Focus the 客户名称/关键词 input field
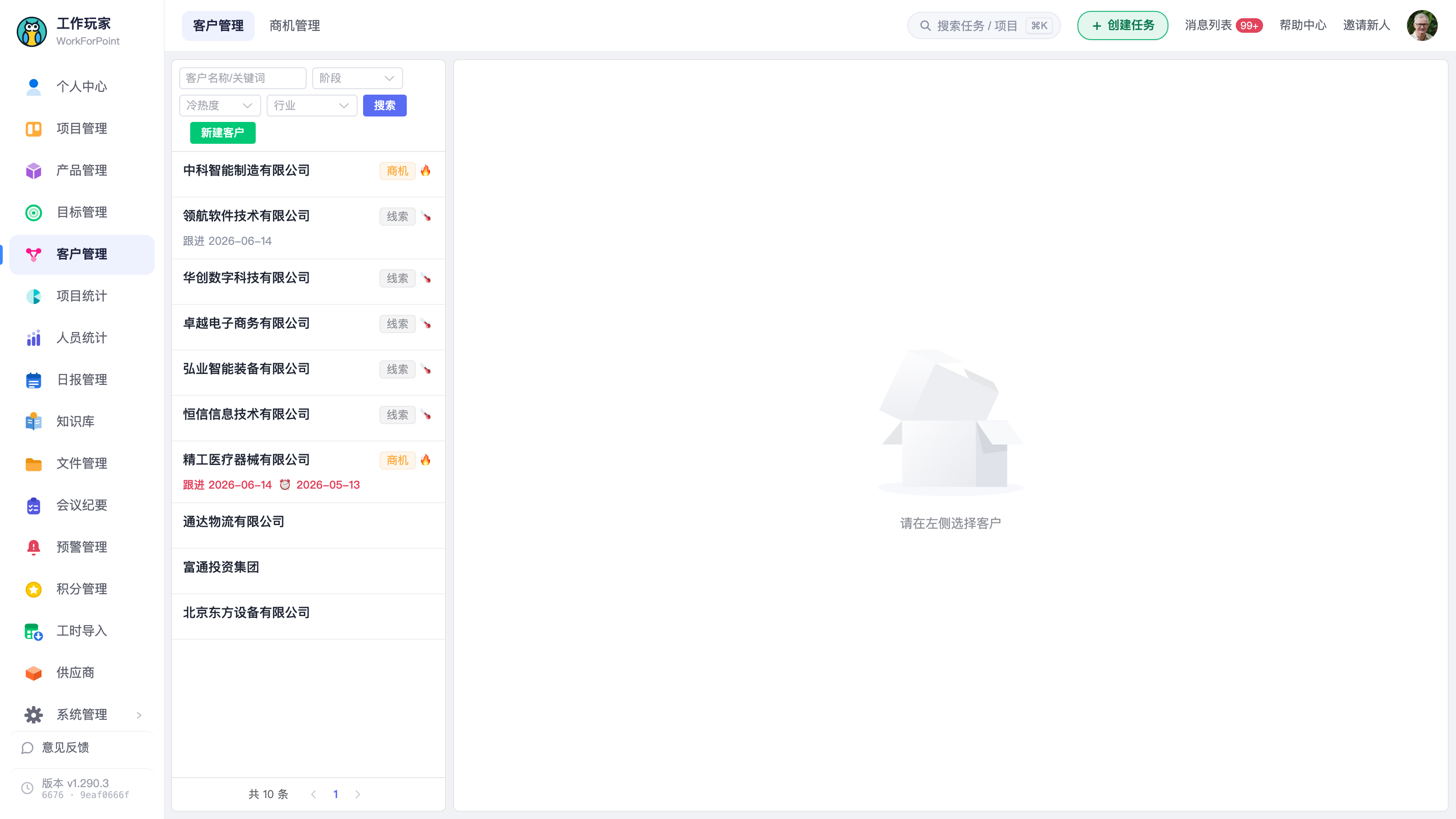Viewport: 1456px width, 819px height. 243,78
